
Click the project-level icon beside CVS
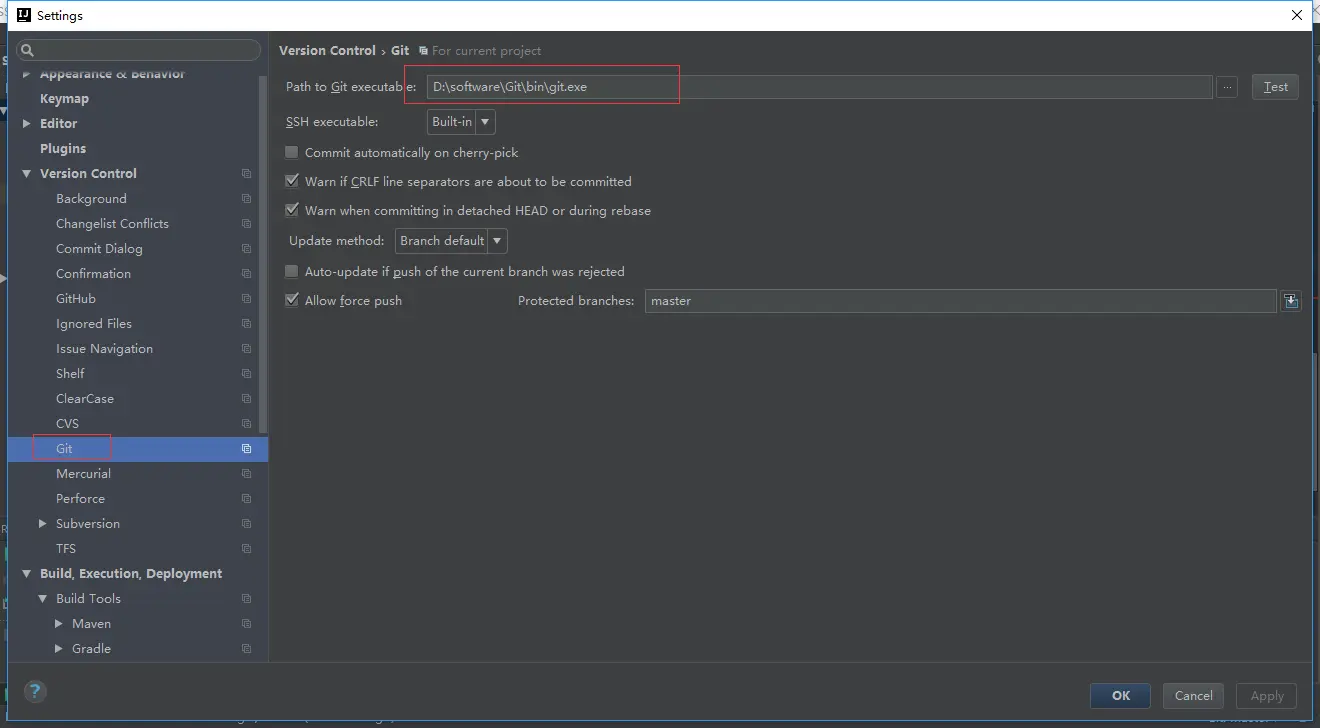tap(246, 424)
